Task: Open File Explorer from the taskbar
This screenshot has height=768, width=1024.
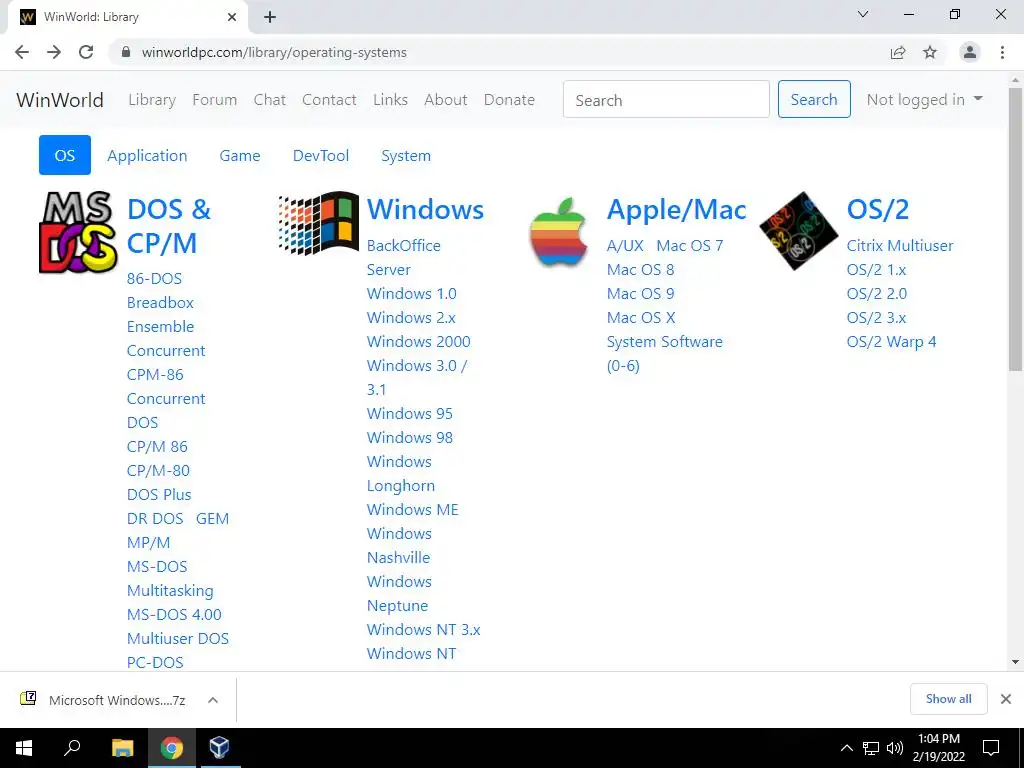Action: 122,748
